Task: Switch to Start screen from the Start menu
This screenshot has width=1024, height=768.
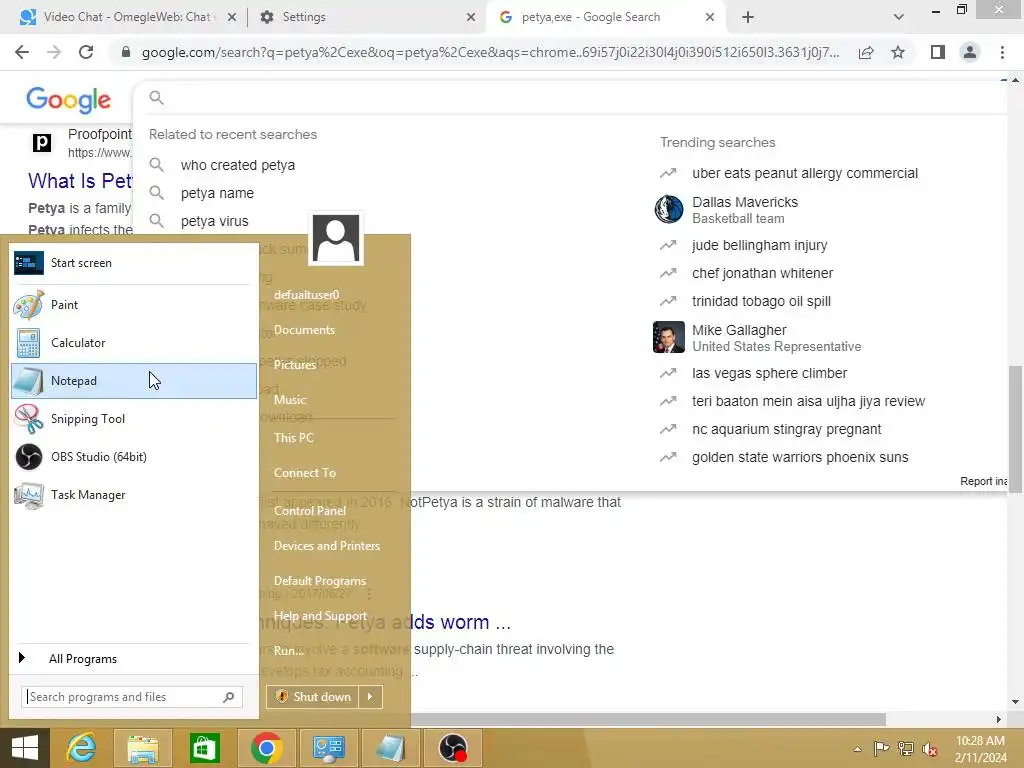Action: (x=134, y=263)
